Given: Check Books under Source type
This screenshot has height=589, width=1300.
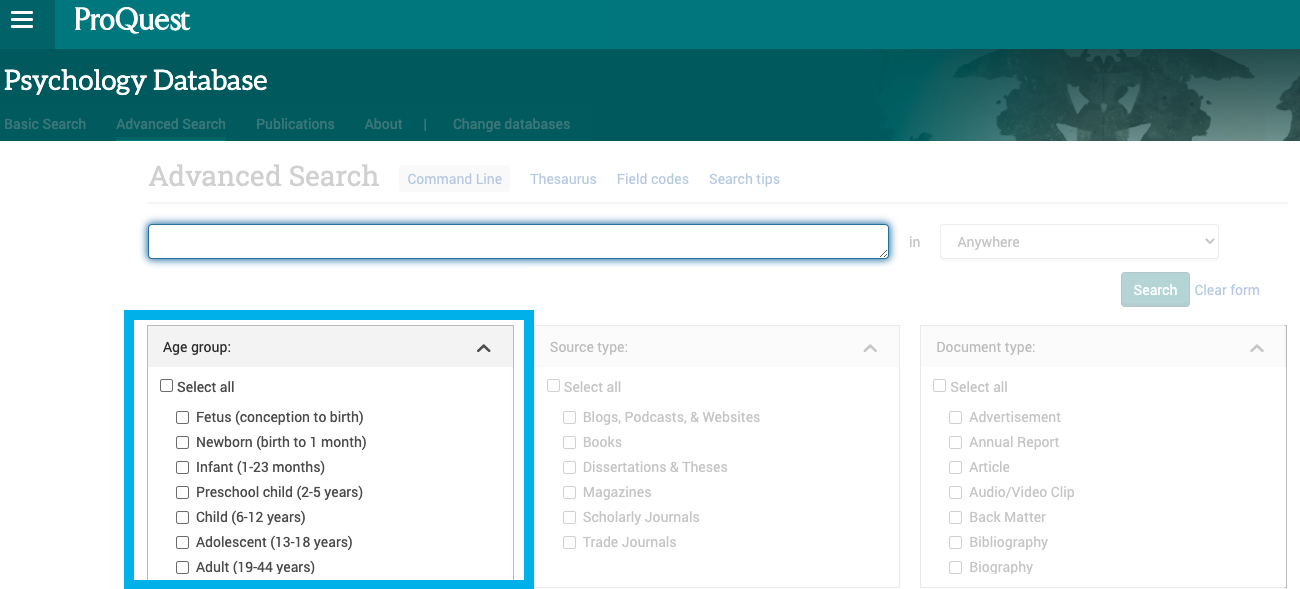Looking at the screenshot, I should coord(569,442).
